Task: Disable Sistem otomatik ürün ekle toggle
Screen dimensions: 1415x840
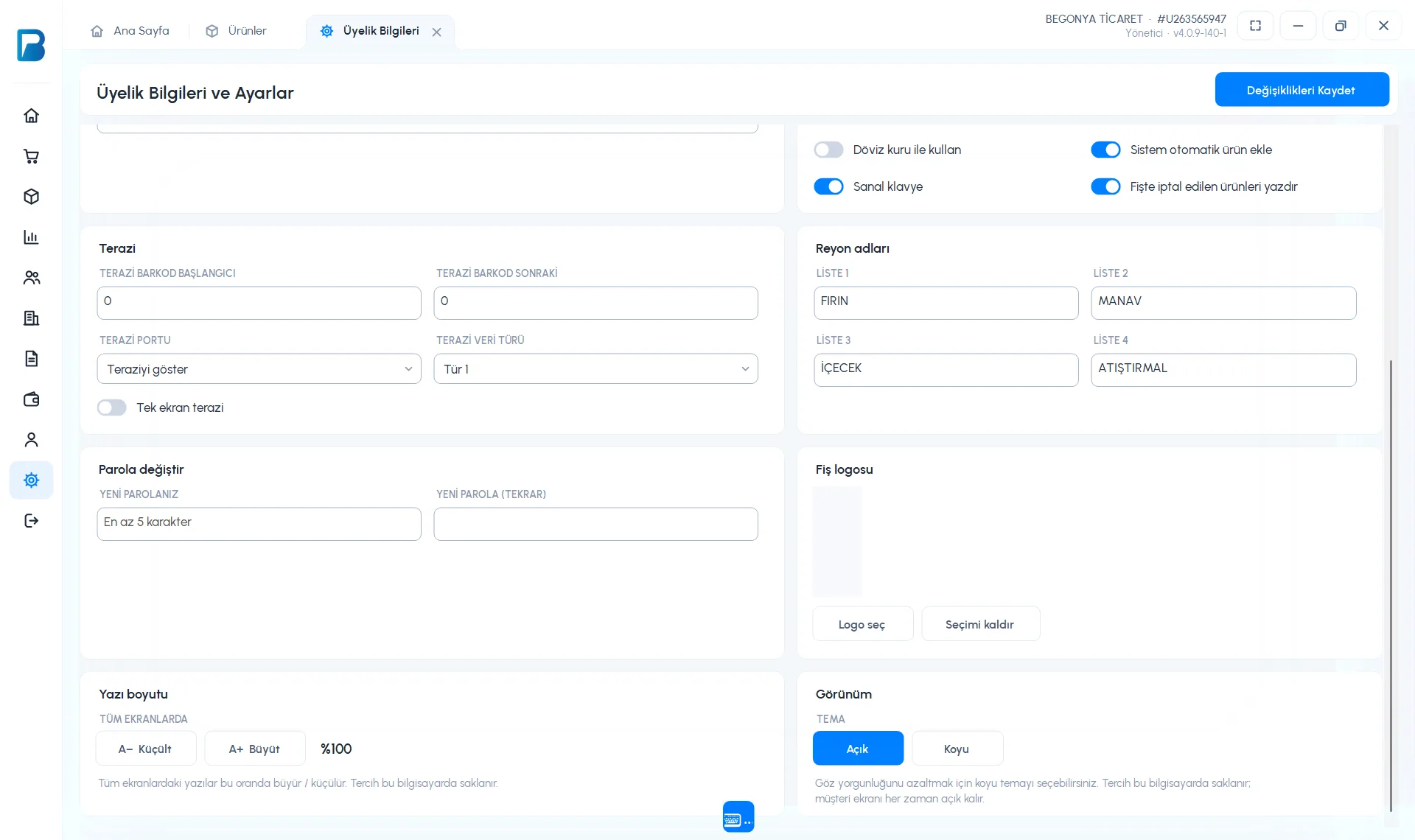Action: pyautogui.click(x=1105, y=150)
